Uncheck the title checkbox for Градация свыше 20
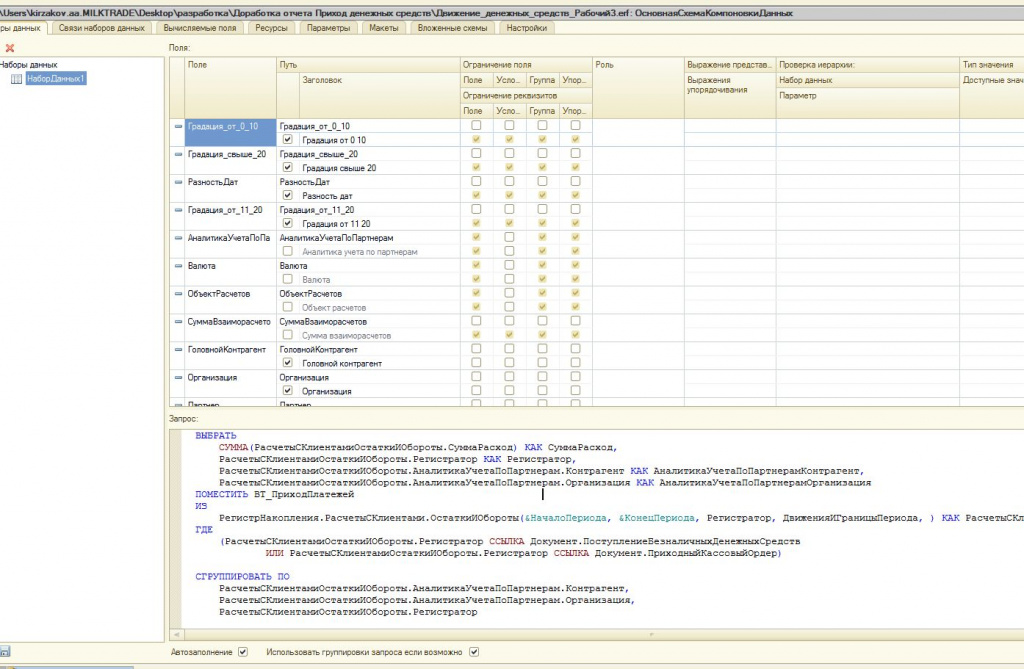The height and width of the screenshot is (669, 1024). click(288, 168)
